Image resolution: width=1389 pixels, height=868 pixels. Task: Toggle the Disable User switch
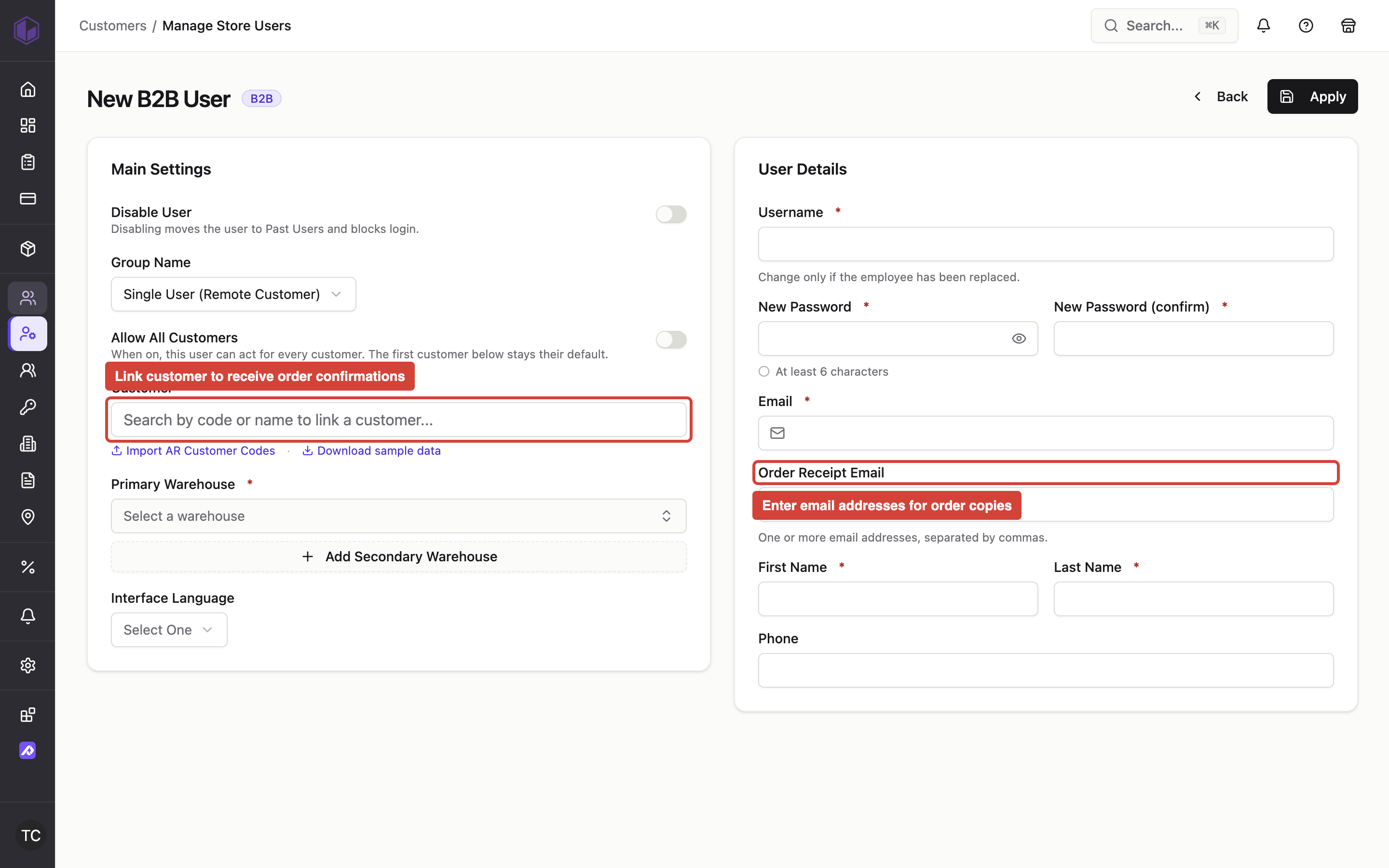671,214
